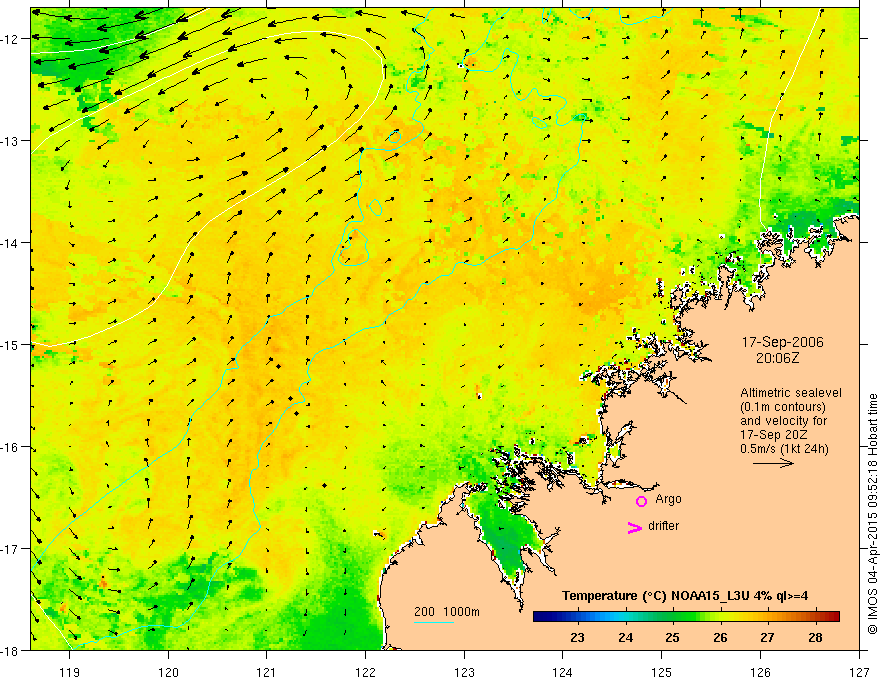Screen dimensions: 880x680
Task: Click the cyan 200 1000m depth contour line sample
Action: click(x=434, y=622)
